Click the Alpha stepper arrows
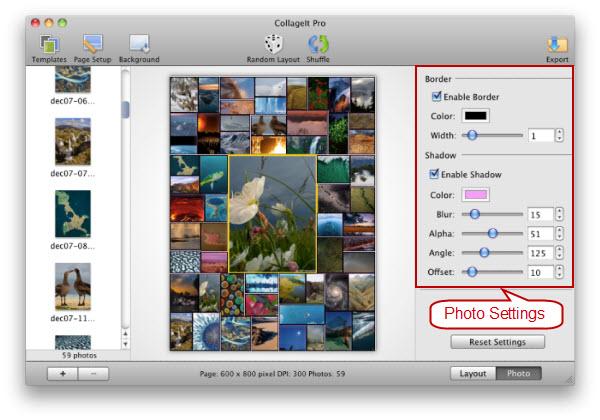Screen dimensions: 600x420 point(559,233)
